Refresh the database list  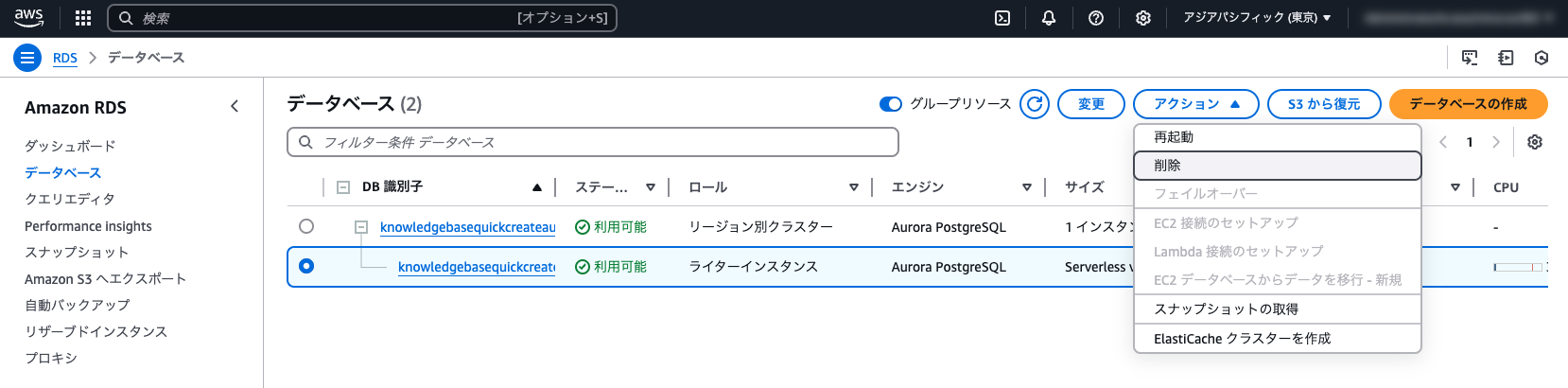(1035, 104)
